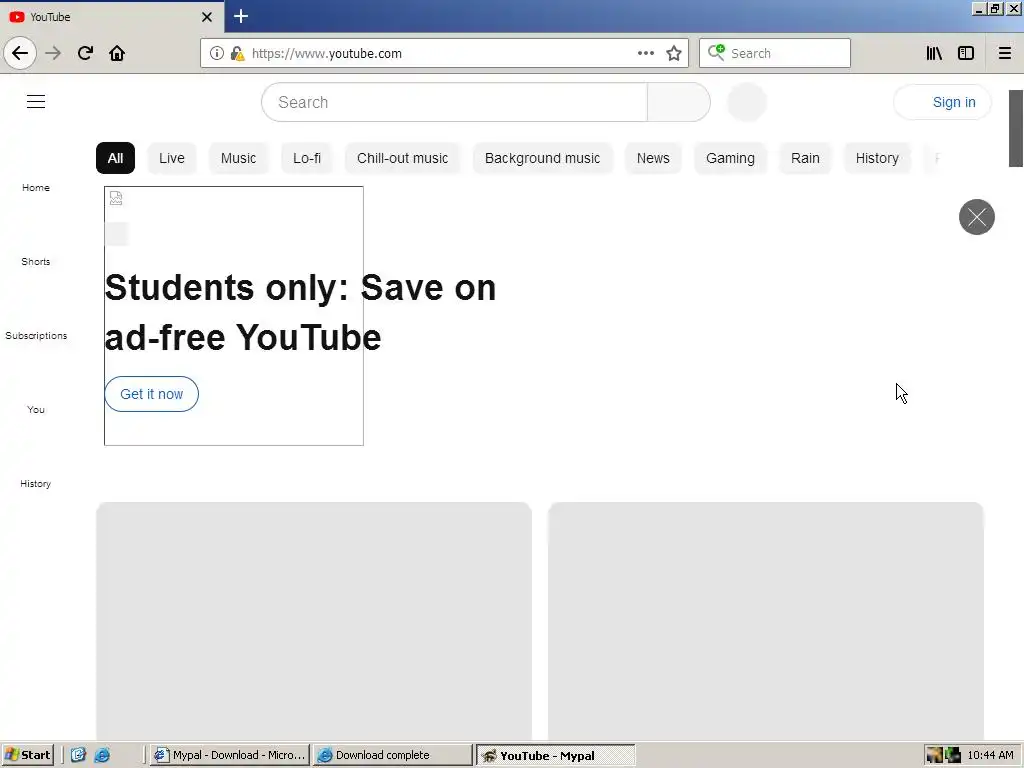Image resolution: width=1024 pixels, height=768 pixels.
Task: Select the Gaming filter chip
Action: [730, 158]
